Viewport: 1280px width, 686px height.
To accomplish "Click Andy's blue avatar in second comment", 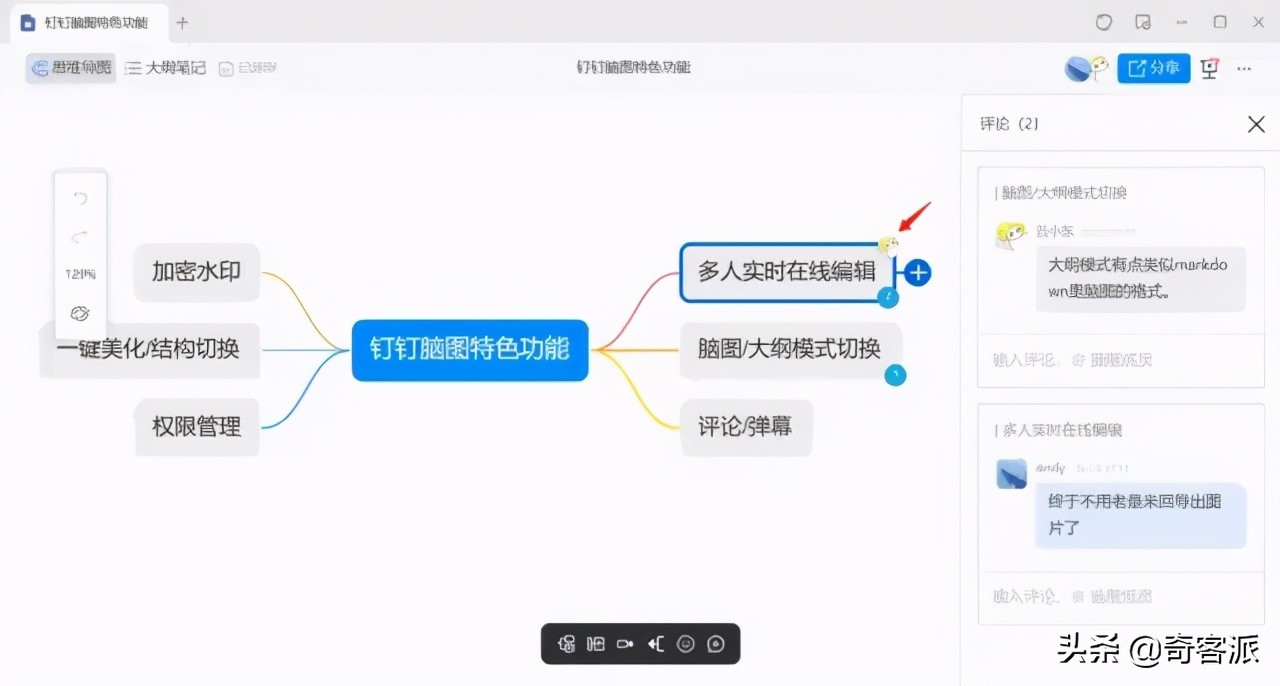I will pos(1012,473).
